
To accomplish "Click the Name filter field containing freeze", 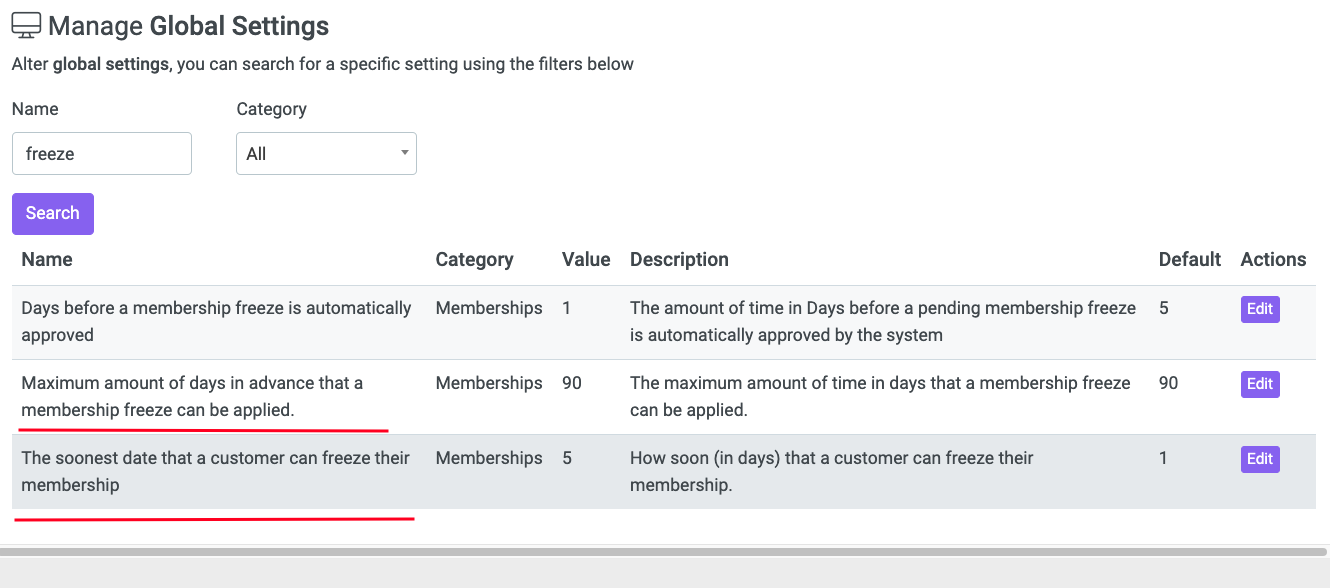I will point(102,154).
